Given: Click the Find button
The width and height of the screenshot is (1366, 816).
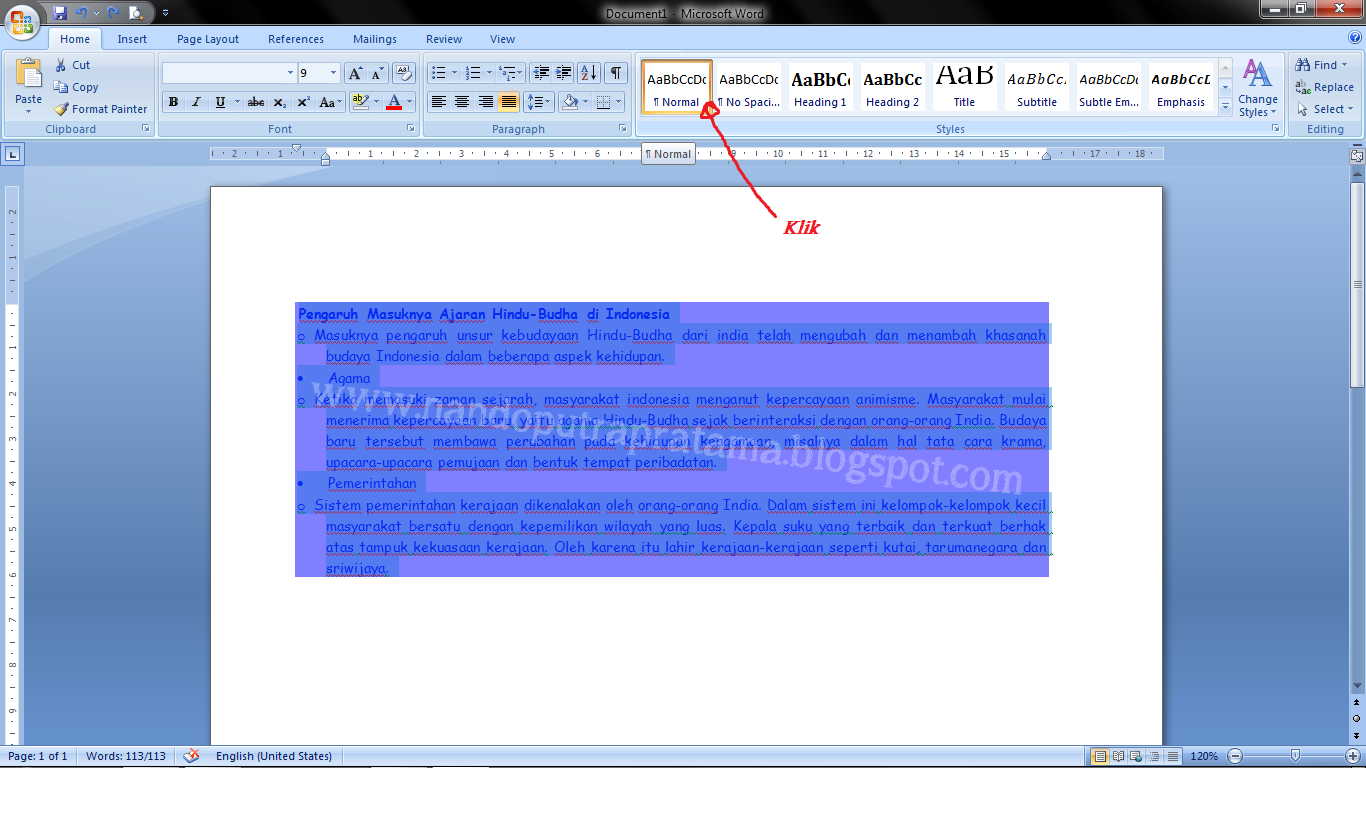Looking at the screenshot, I should tap(1322, 65).
